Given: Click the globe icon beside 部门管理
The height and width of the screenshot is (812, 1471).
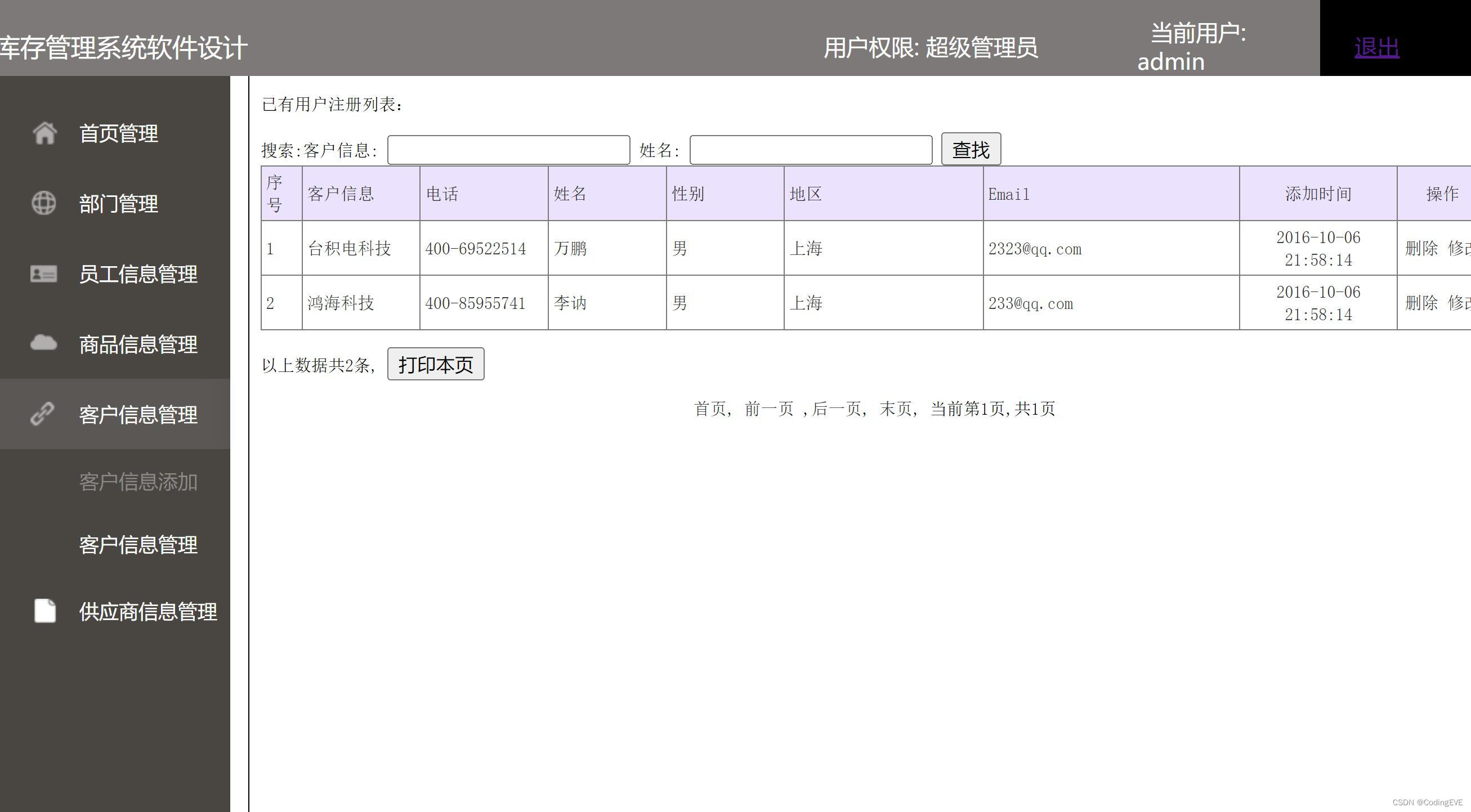Looking at the screenshot, I should point(43,203).
